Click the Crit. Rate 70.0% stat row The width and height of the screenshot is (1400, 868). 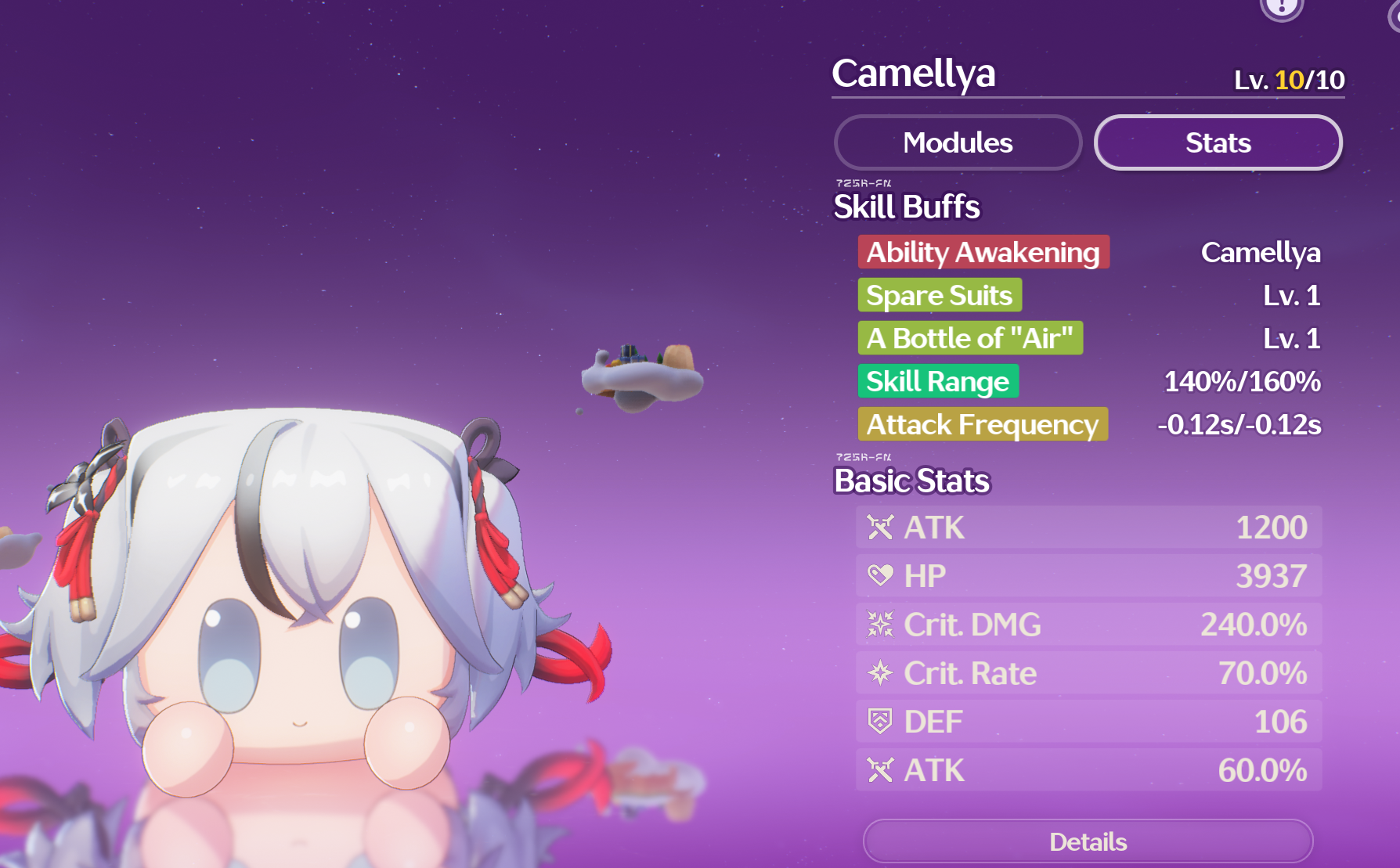point(1088,673)
